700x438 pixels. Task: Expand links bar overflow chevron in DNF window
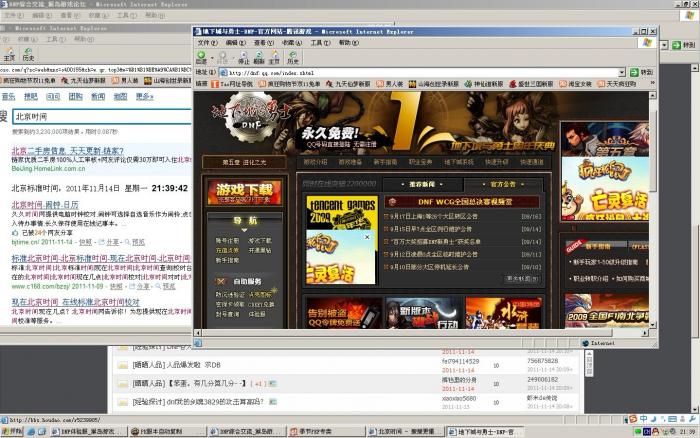point(652,83)
